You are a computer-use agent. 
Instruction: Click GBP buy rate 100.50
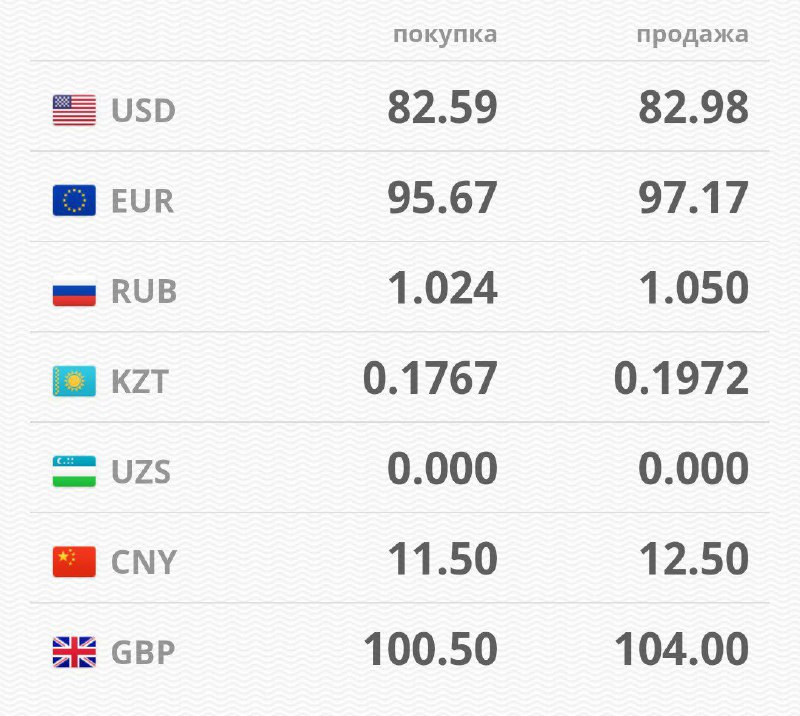430,650
